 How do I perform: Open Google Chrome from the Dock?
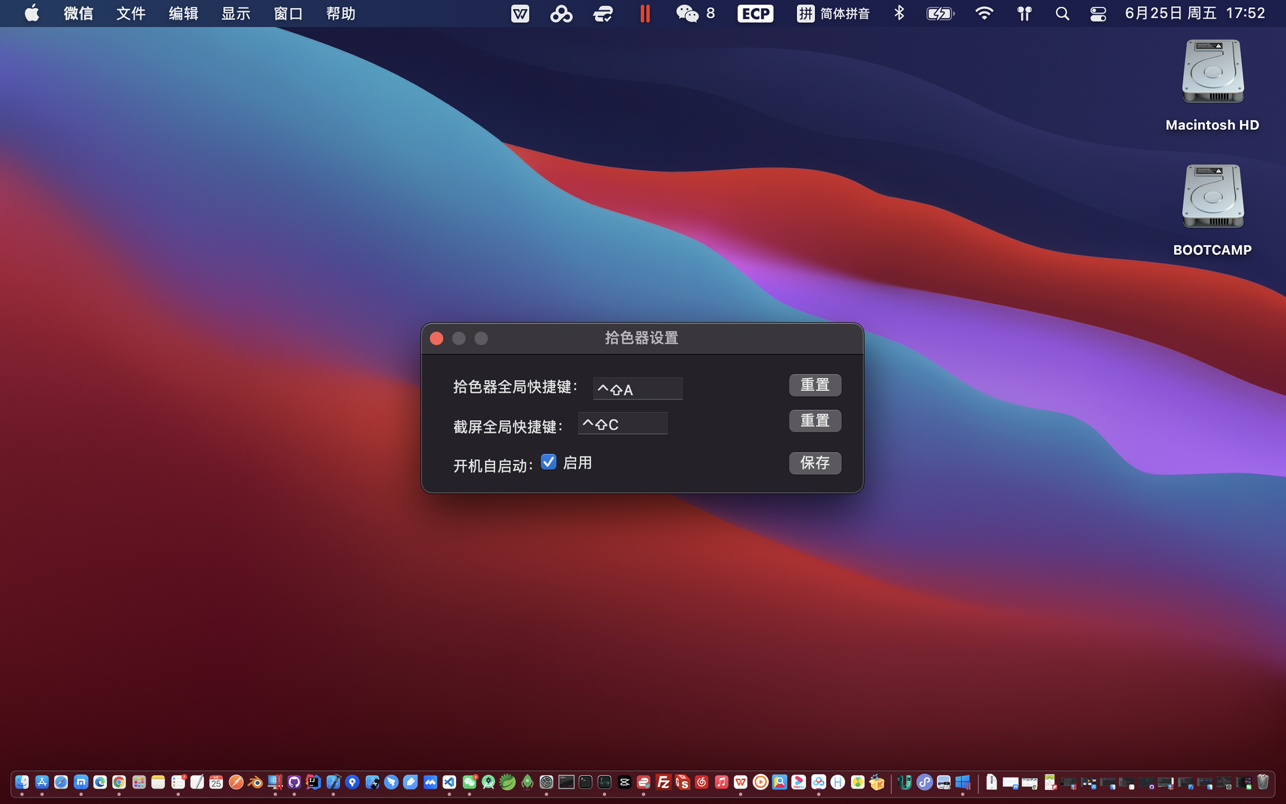[119, 782]
